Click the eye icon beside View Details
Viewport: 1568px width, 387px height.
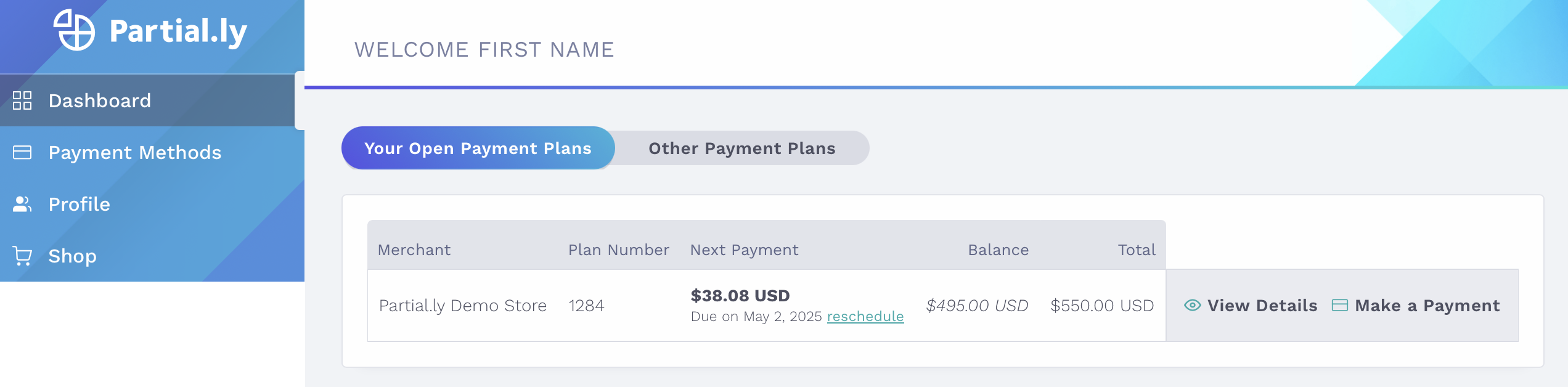pyautogui.click(x=1192, y=305)
